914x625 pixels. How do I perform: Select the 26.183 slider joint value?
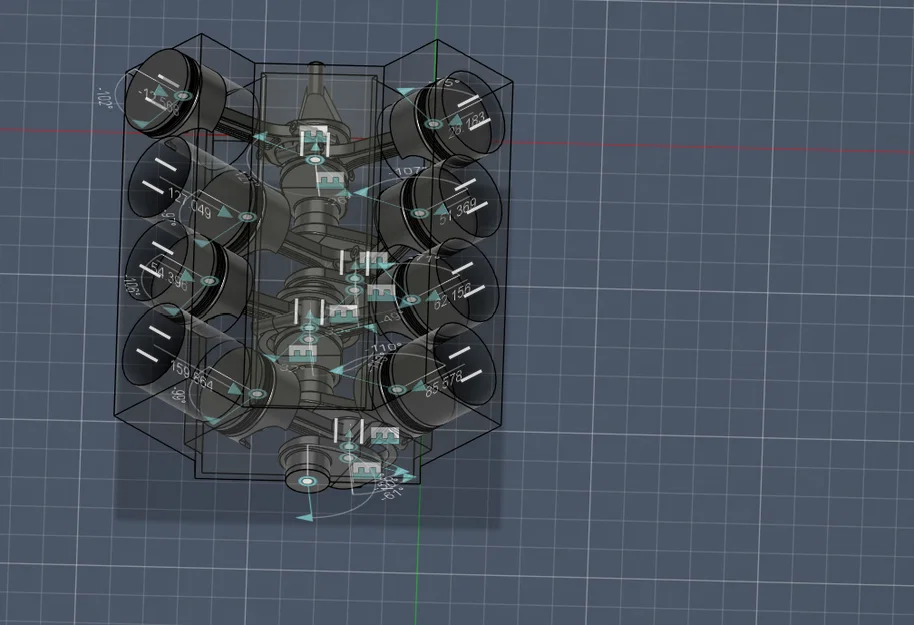pos(467,125)
